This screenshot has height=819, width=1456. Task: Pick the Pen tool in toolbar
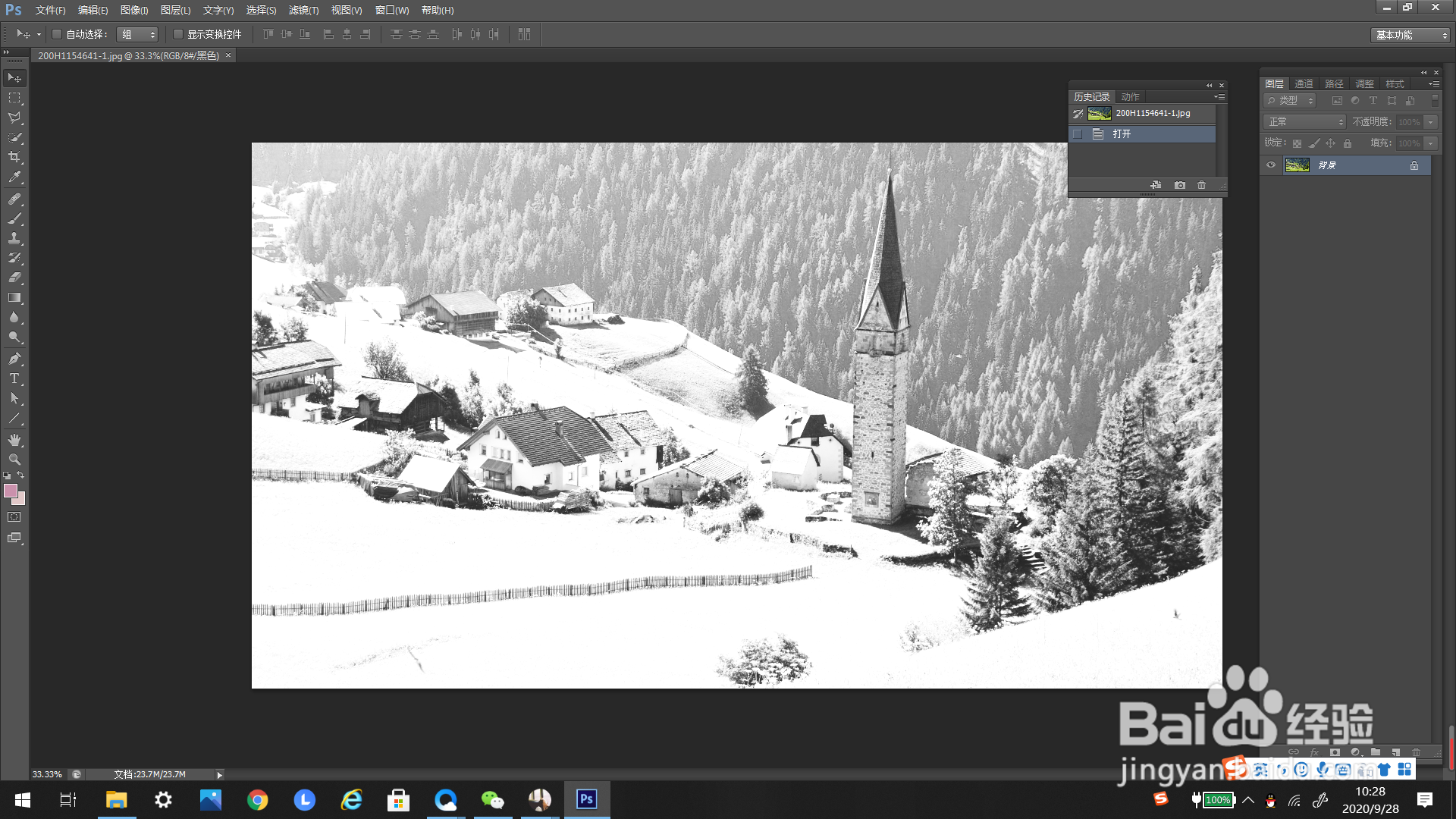[14, 359]
